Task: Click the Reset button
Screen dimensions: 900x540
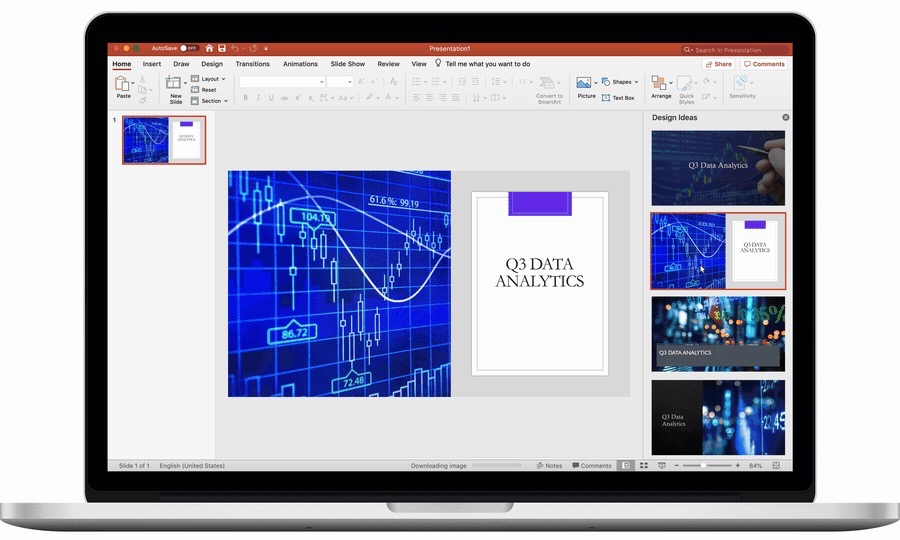Action: tap(204, 90)
